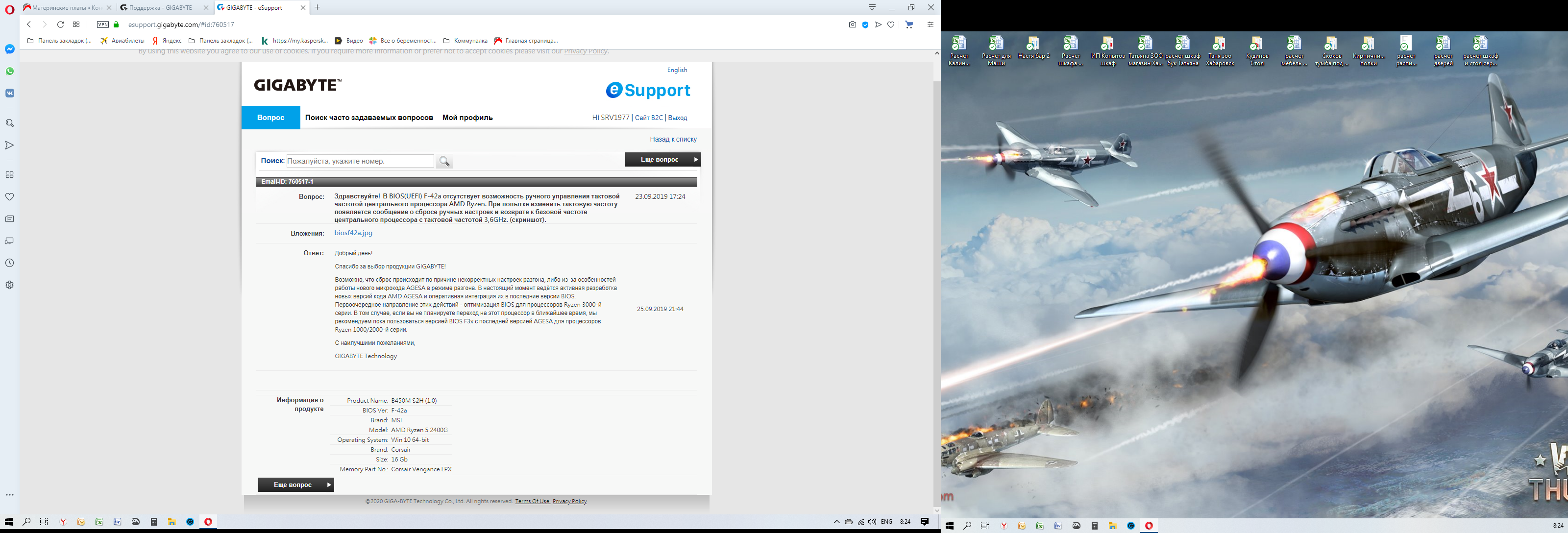
Task: Open History clock icon in sidebar
Action: click(x=10, y=263)
